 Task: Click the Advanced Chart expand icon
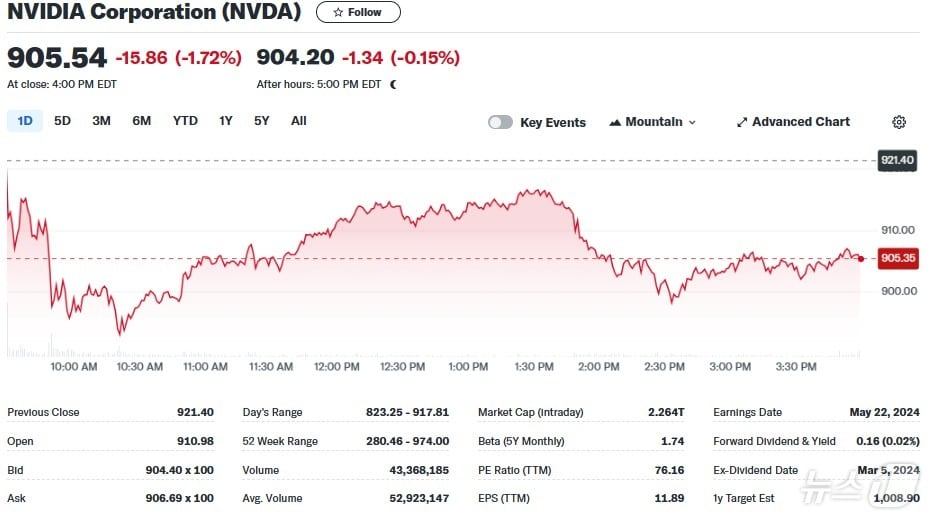pyautogui.click(x=742, y=122)
